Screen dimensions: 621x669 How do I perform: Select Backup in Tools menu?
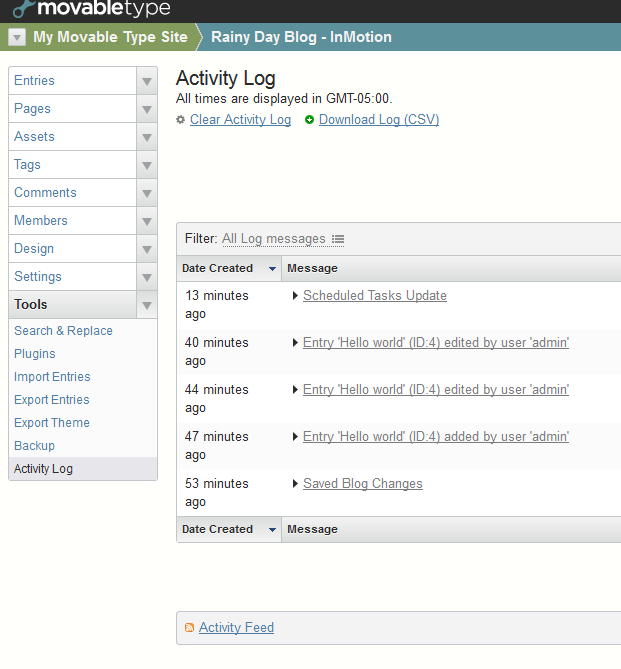pos(34,446)
